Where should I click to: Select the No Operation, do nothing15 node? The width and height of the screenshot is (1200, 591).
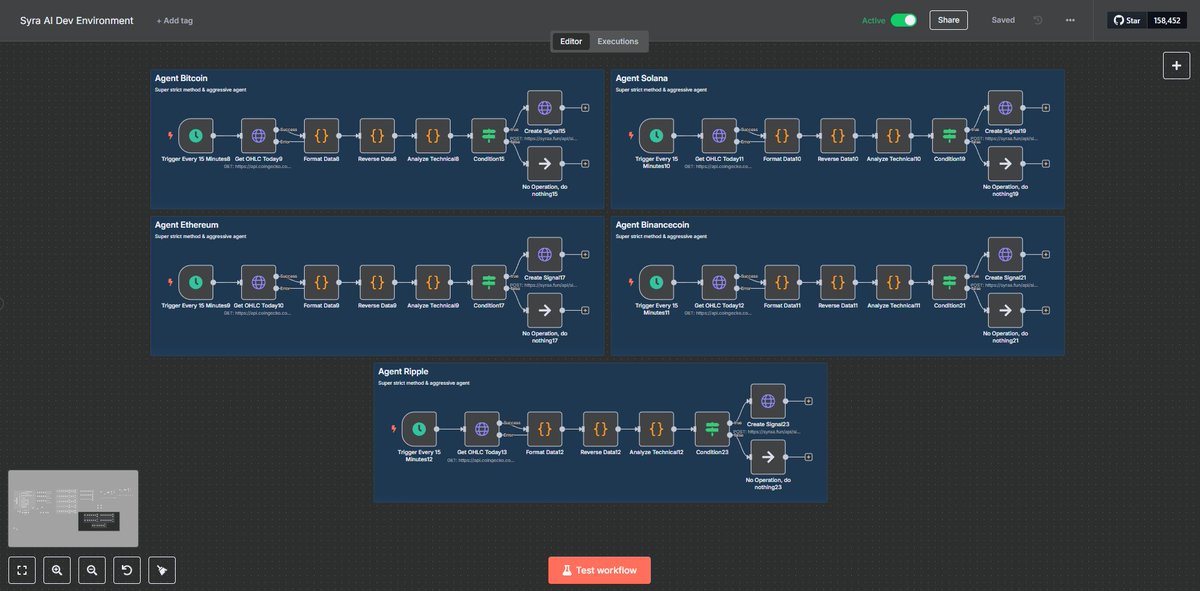tap(544, 163)
